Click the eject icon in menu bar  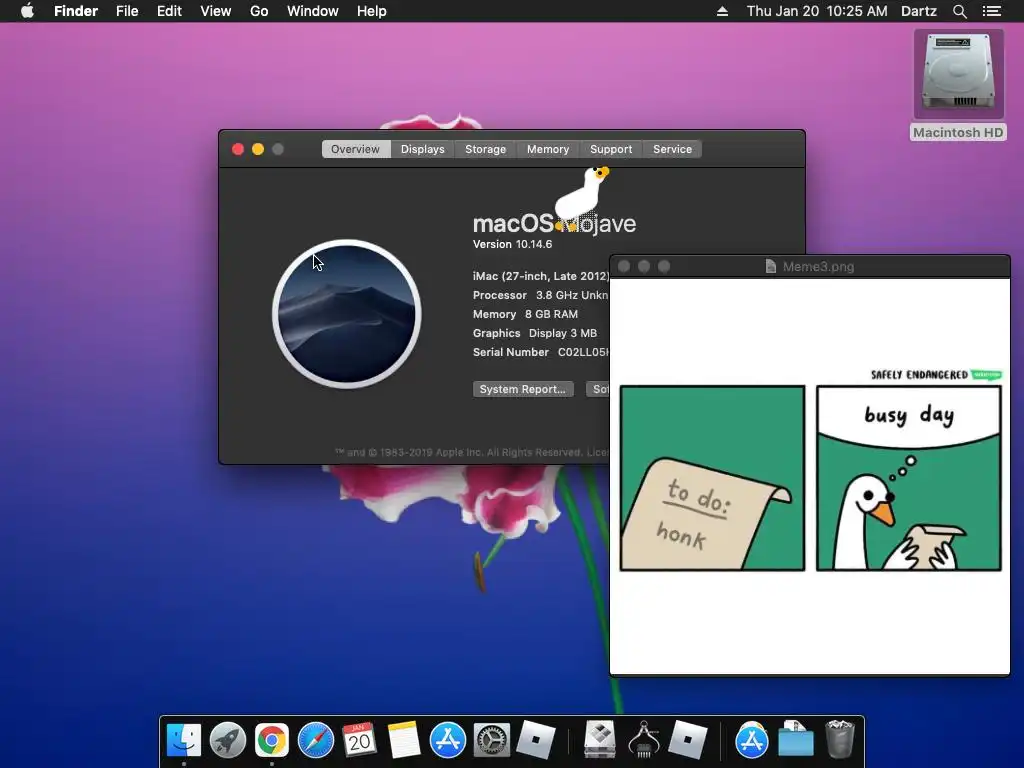[x=722, y=11]
